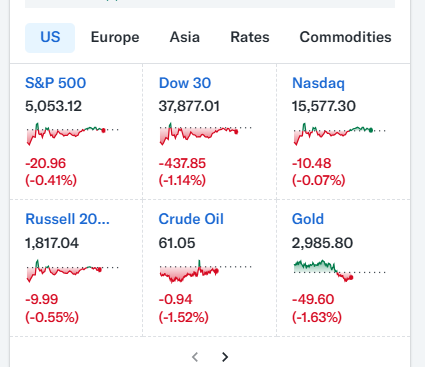This screenshot has height=367, width=425.
Task: Click the Russell 2000 sparkline chart
Action: pyautogui.click(x=73, y=271)
